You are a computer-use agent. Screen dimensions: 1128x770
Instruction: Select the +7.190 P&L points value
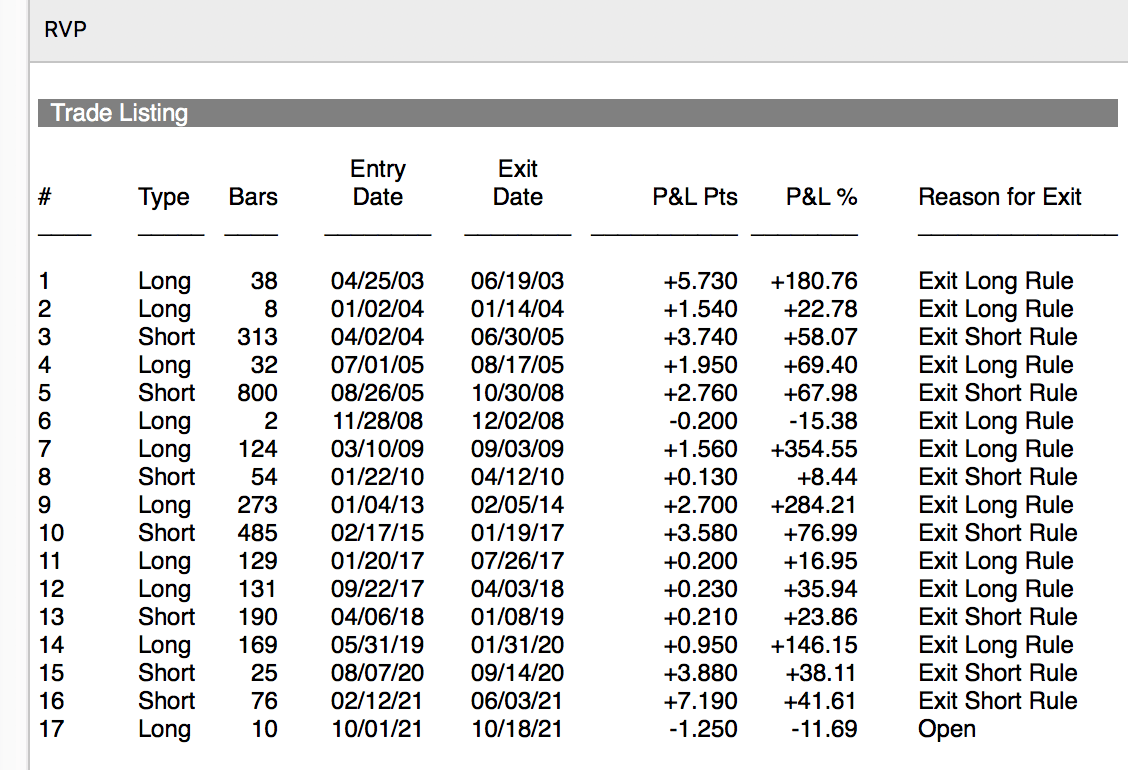pyautogui.click(x=701, y=701)
